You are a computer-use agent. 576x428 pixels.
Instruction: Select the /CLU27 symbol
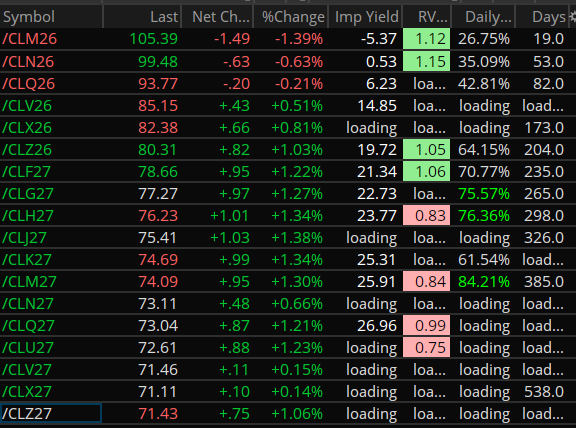click(28, 348)
